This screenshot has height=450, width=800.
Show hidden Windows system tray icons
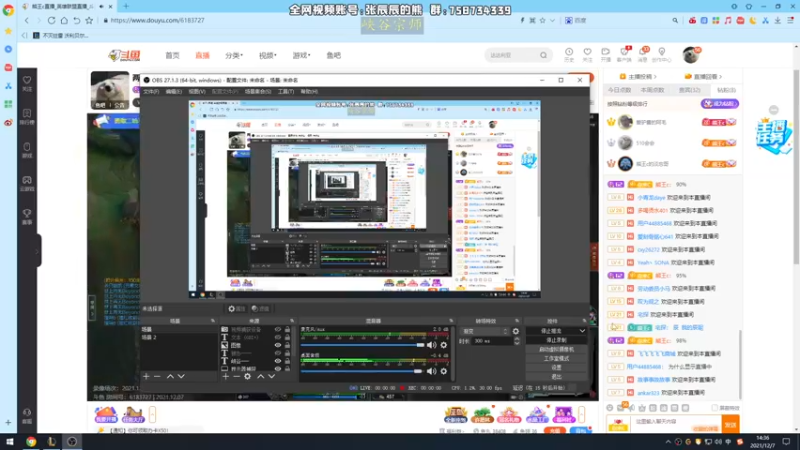tap(668, 442)
